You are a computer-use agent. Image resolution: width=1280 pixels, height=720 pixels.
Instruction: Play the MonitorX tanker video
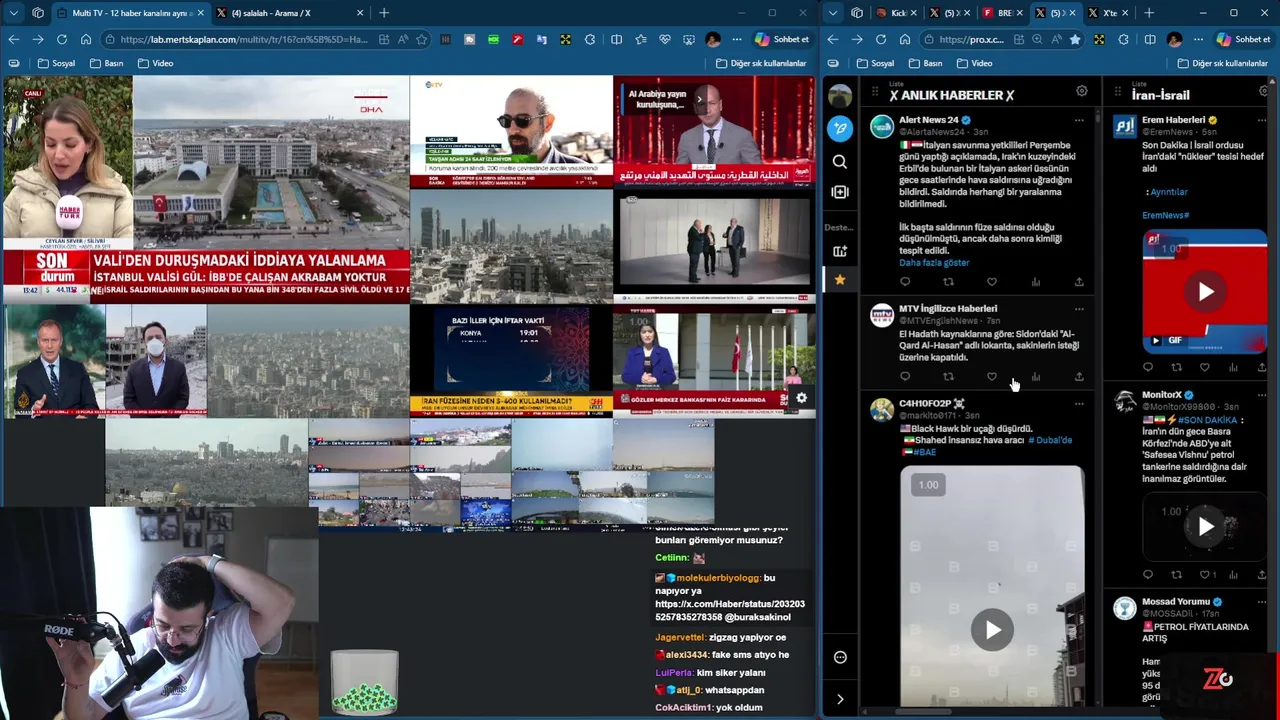(x=1205, y=526)
